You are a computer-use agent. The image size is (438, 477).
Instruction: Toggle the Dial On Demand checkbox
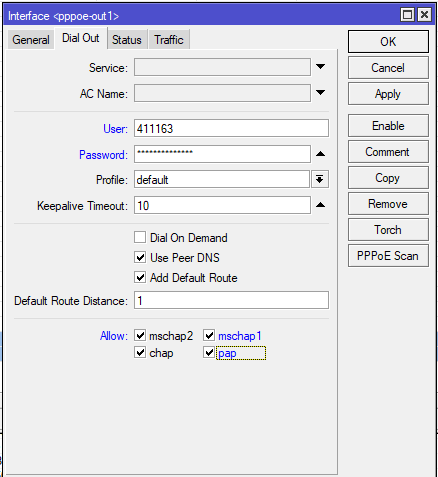140,238
